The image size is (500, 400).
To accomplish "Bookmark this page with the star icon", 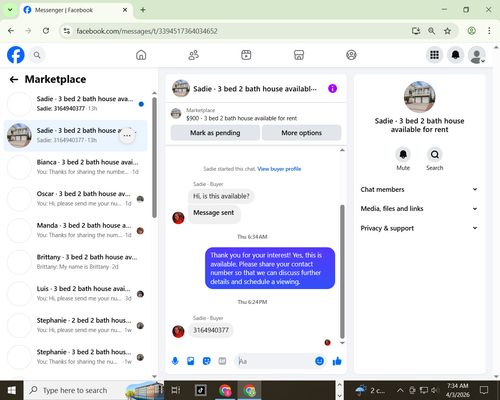I will [x=447, y=31].
